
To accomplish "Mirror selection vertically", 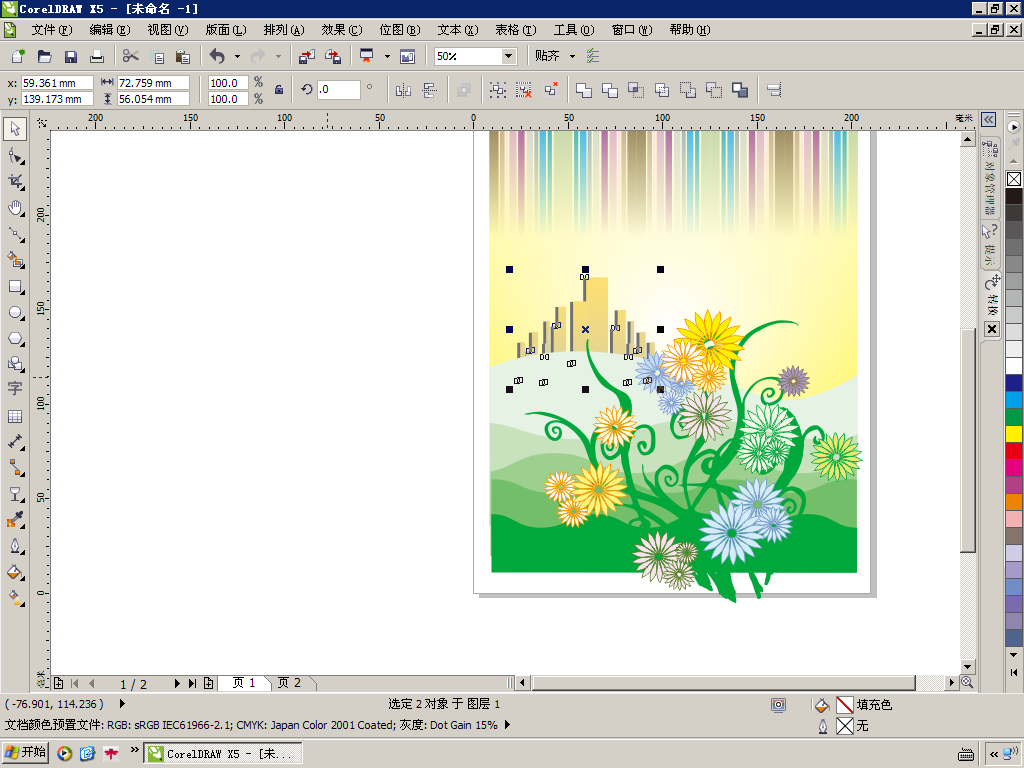I will 429,90.
